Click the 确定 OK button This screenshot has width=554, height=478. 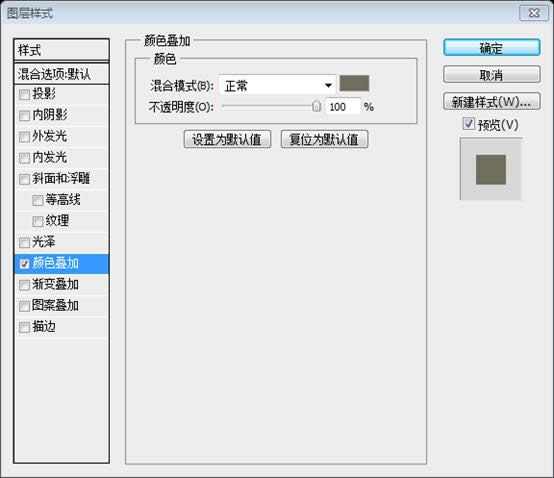coord(491,48)
